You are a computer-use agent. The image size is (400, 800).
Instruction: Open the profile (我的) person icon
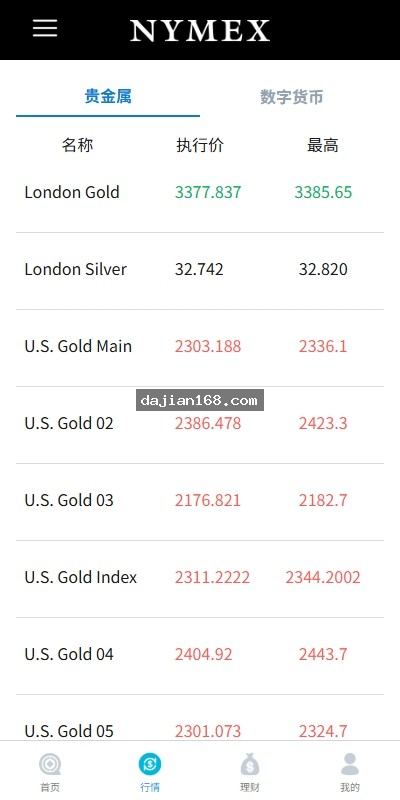(350, 764)
